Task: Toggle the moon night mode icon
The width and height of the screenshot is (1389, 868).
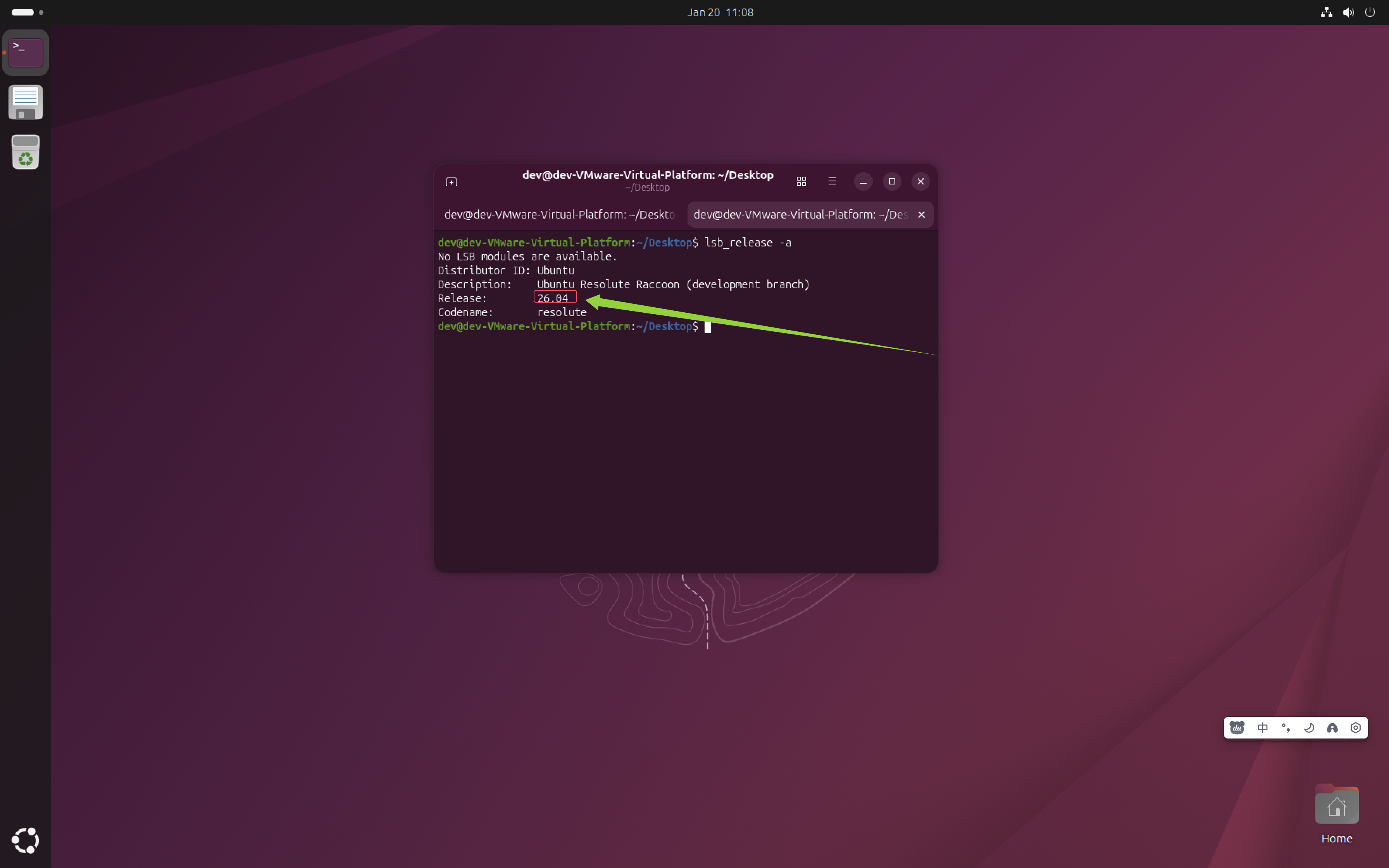Action: pos(1309,728)
